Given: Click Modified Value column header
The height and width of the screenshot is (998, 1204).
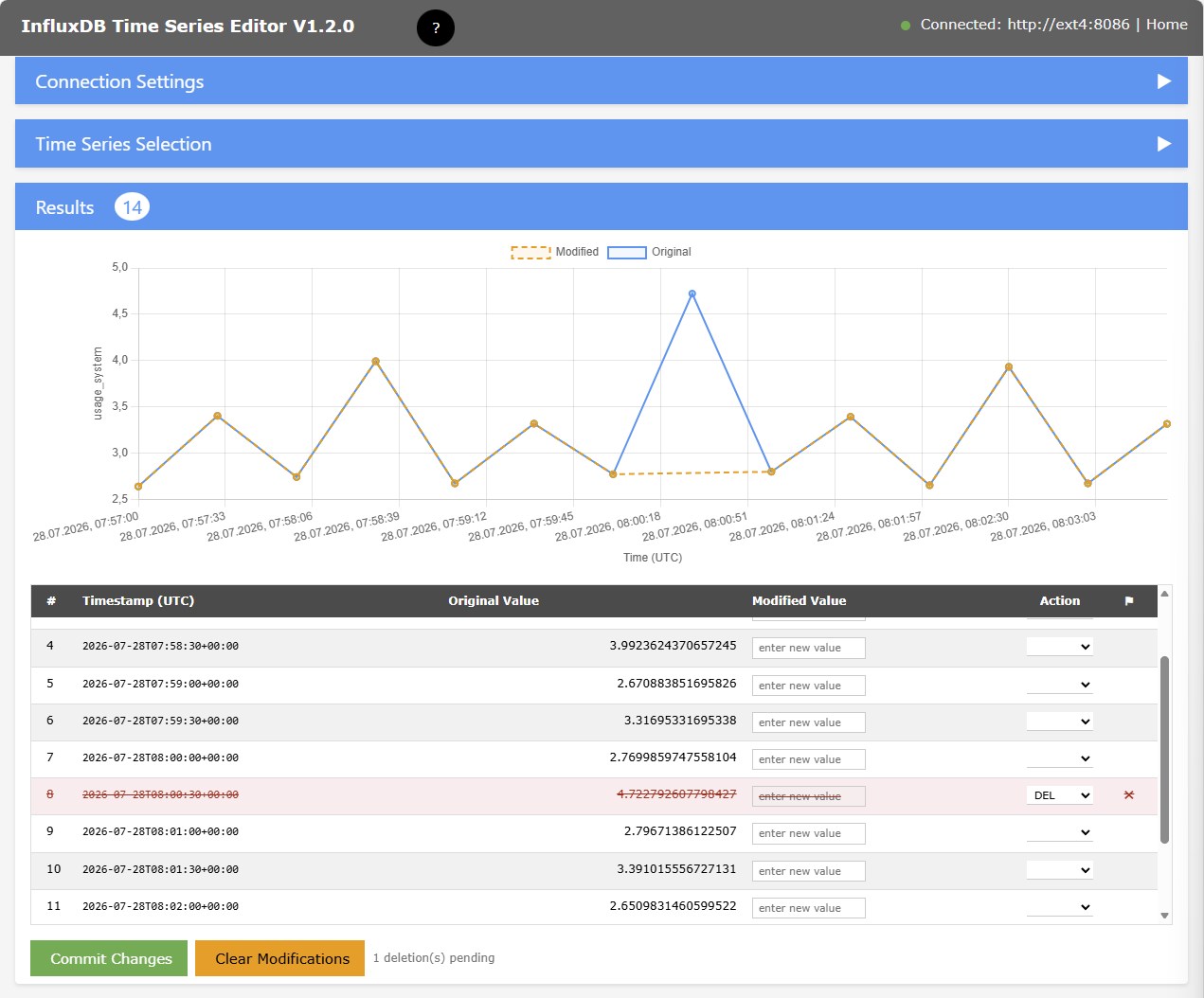Looking at the screenshot, I should [x=799, y=600].
